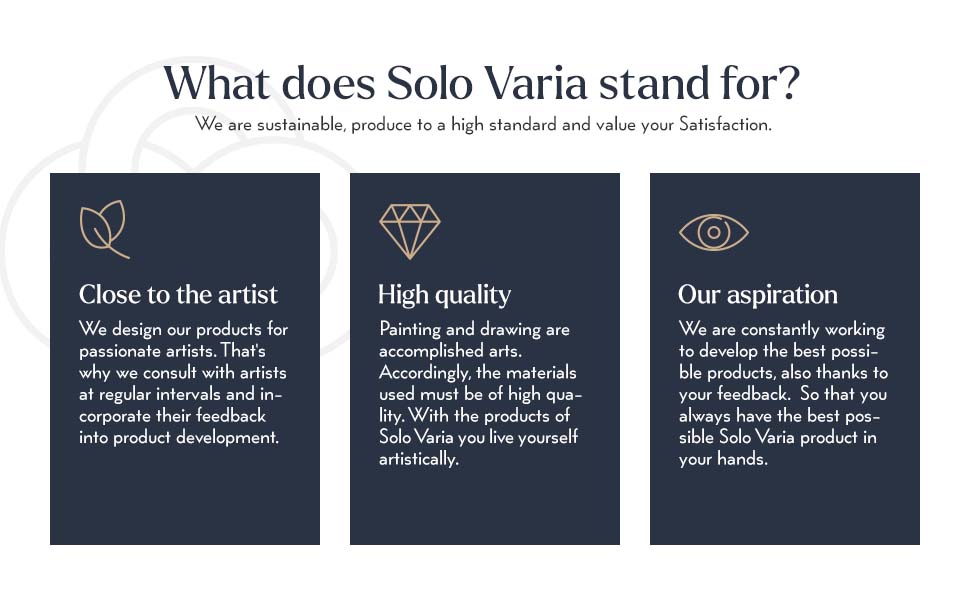Click the leaf icon
This screenshot has height=600, width=970.
pyautogui.click(x=103, y=229)
